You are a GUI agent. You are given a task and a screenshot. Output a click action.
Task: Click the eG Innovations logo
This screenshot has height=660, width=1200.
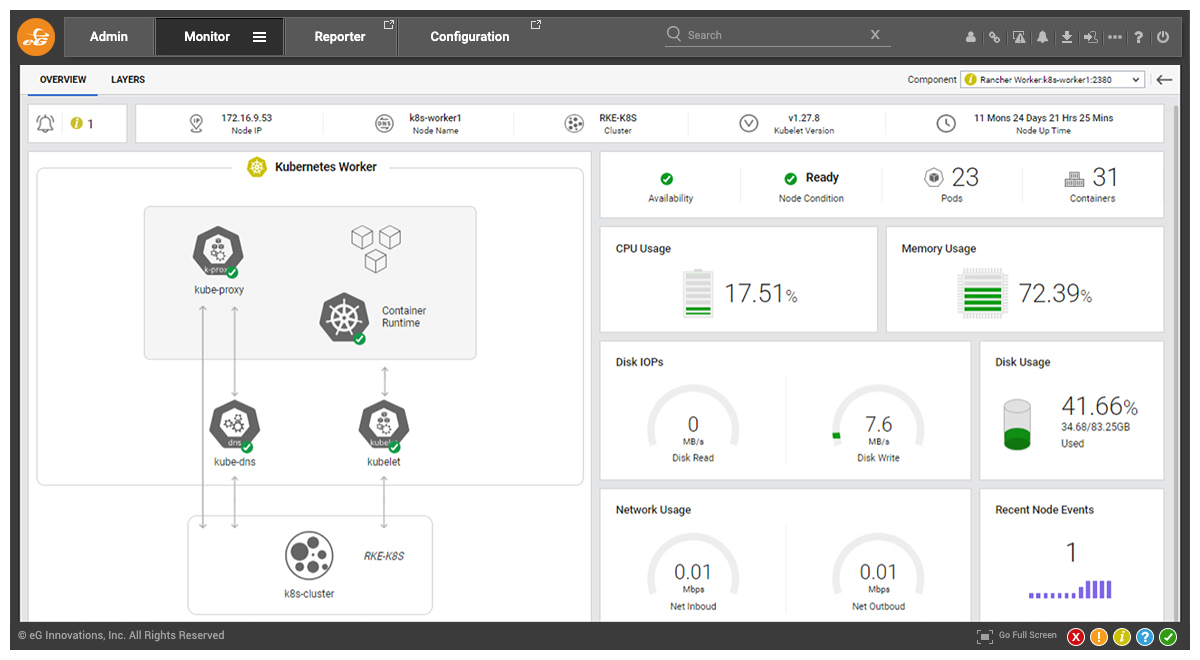(x=36, y=37)
